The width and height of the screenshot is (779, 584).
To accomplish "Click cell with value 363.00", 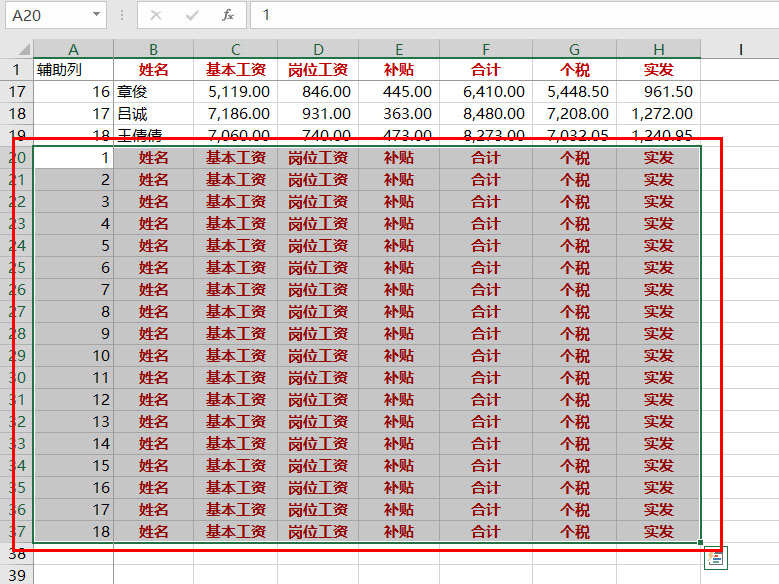I will pos(399,113).
